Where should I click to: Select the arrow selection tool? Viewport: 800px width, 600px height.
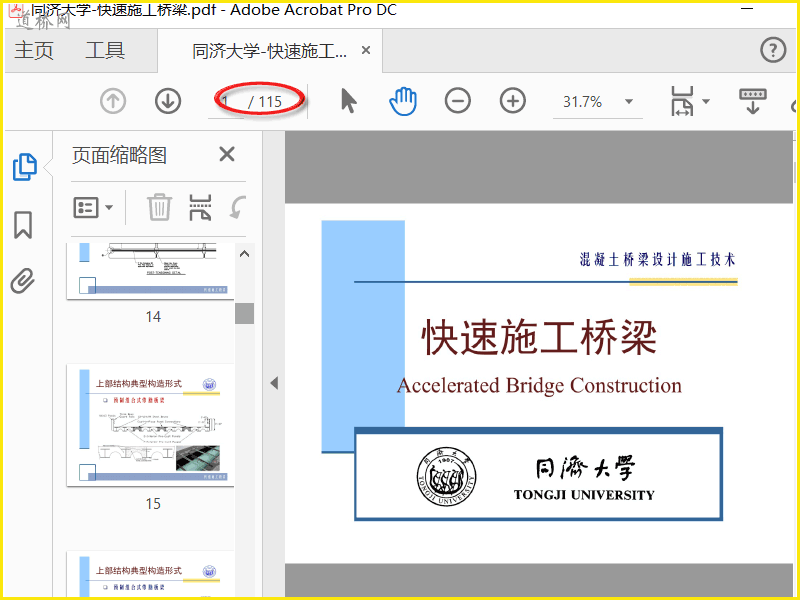(349, 101)
